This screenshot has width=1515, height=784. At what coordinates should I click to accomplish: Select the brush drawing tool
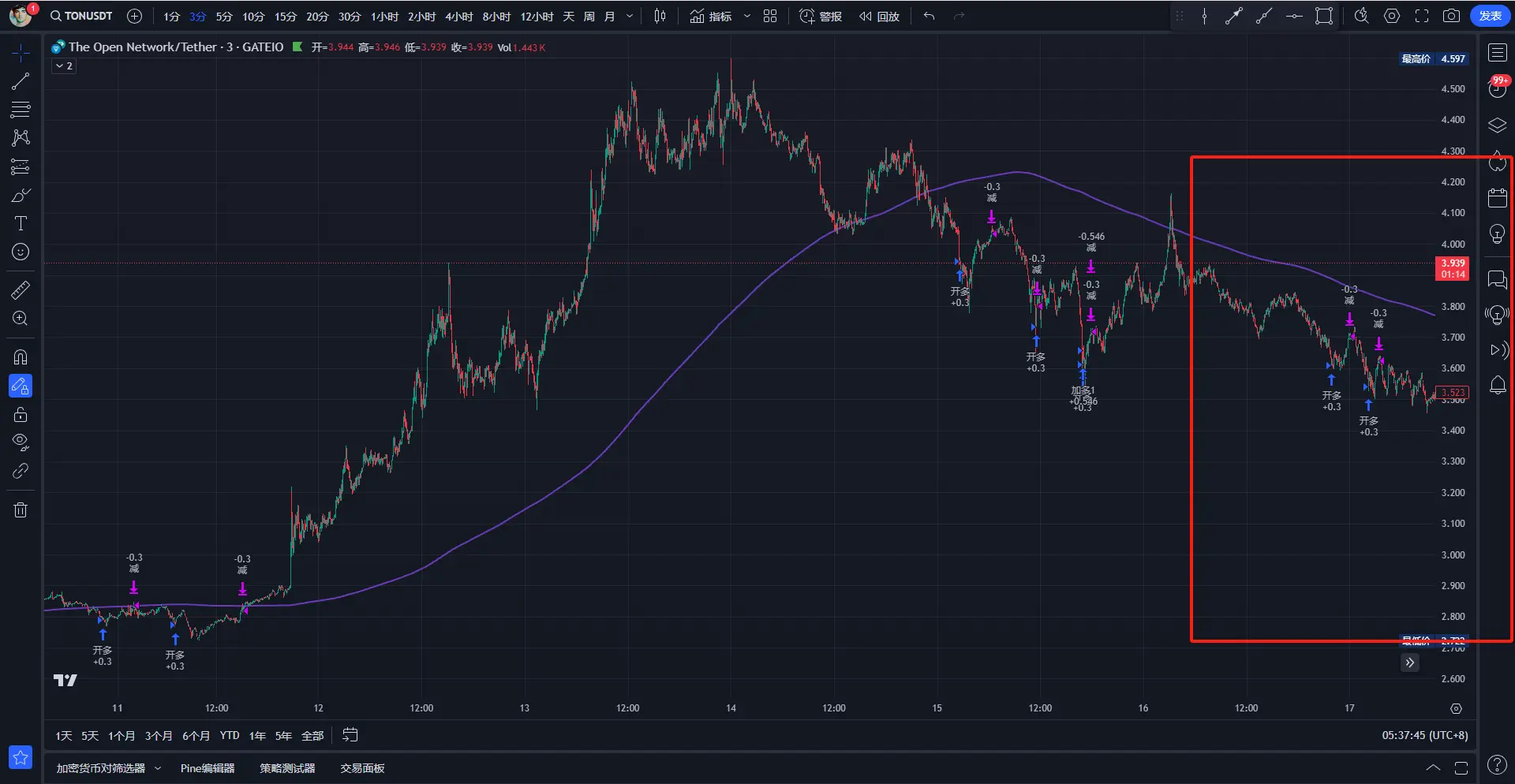(x=21, y=195)
